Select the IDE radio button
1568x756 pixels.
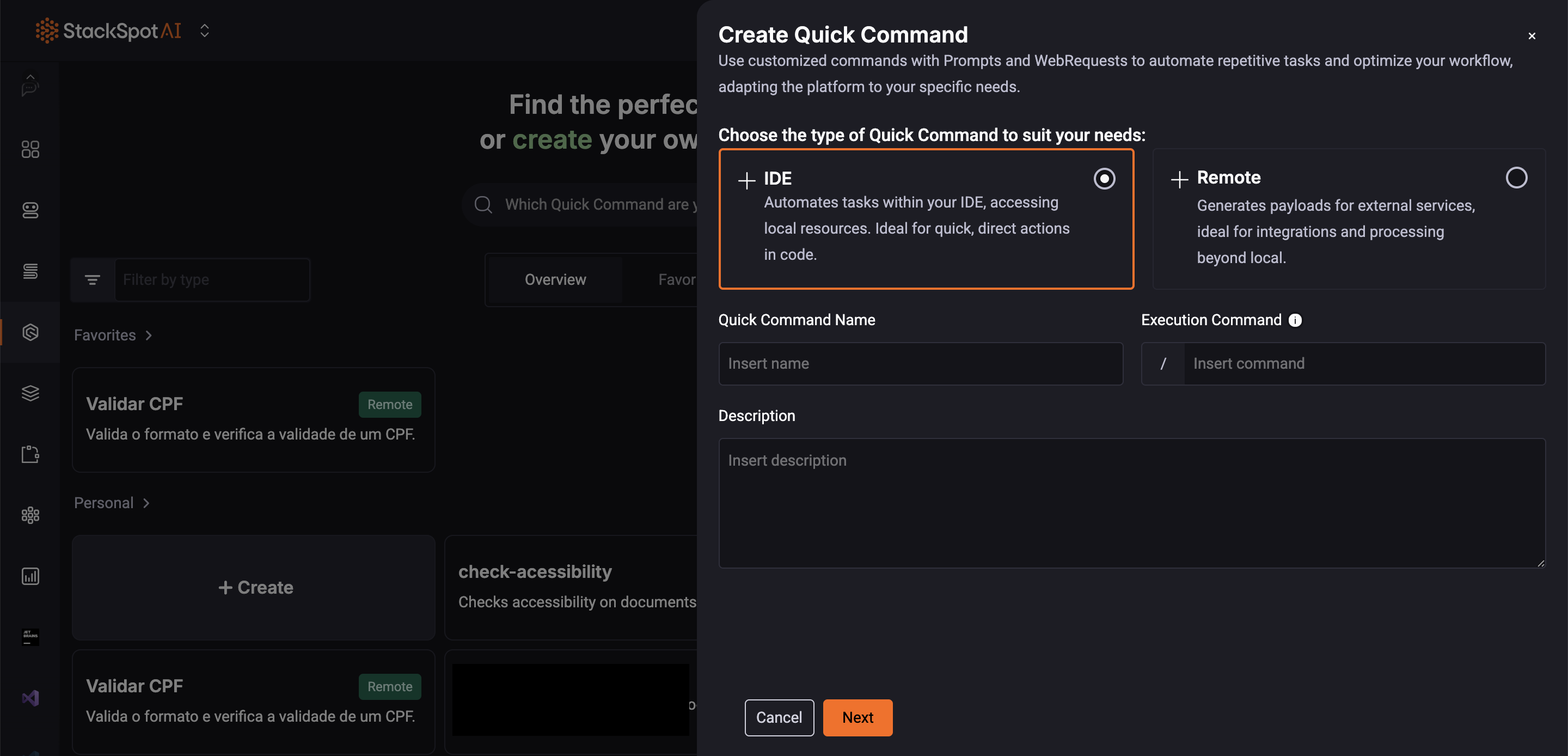1104,179
